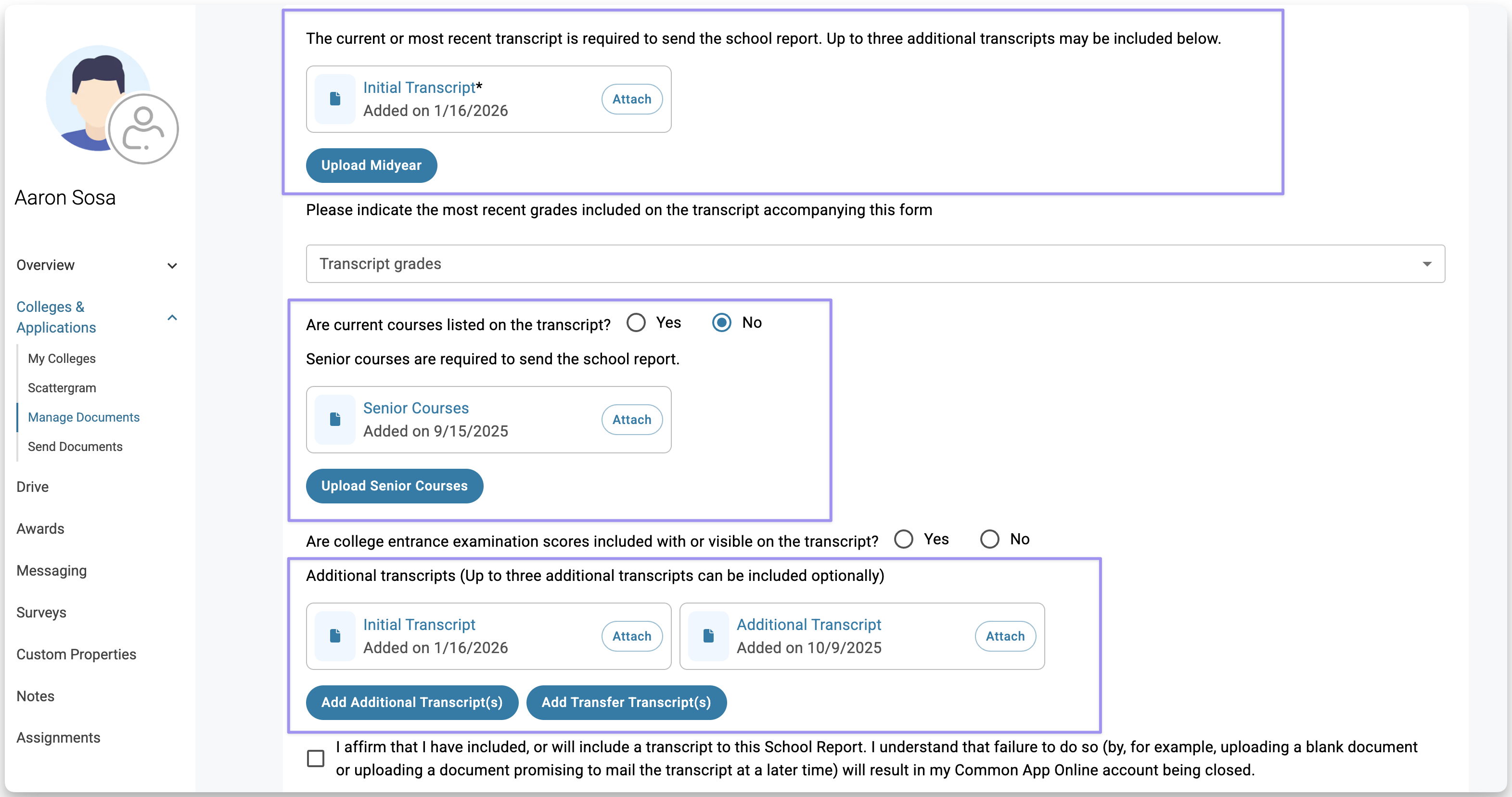Viewport: 1512px width, 797px height.
Task: Open Send Documents in the sidebar
Action: point(75,447)
